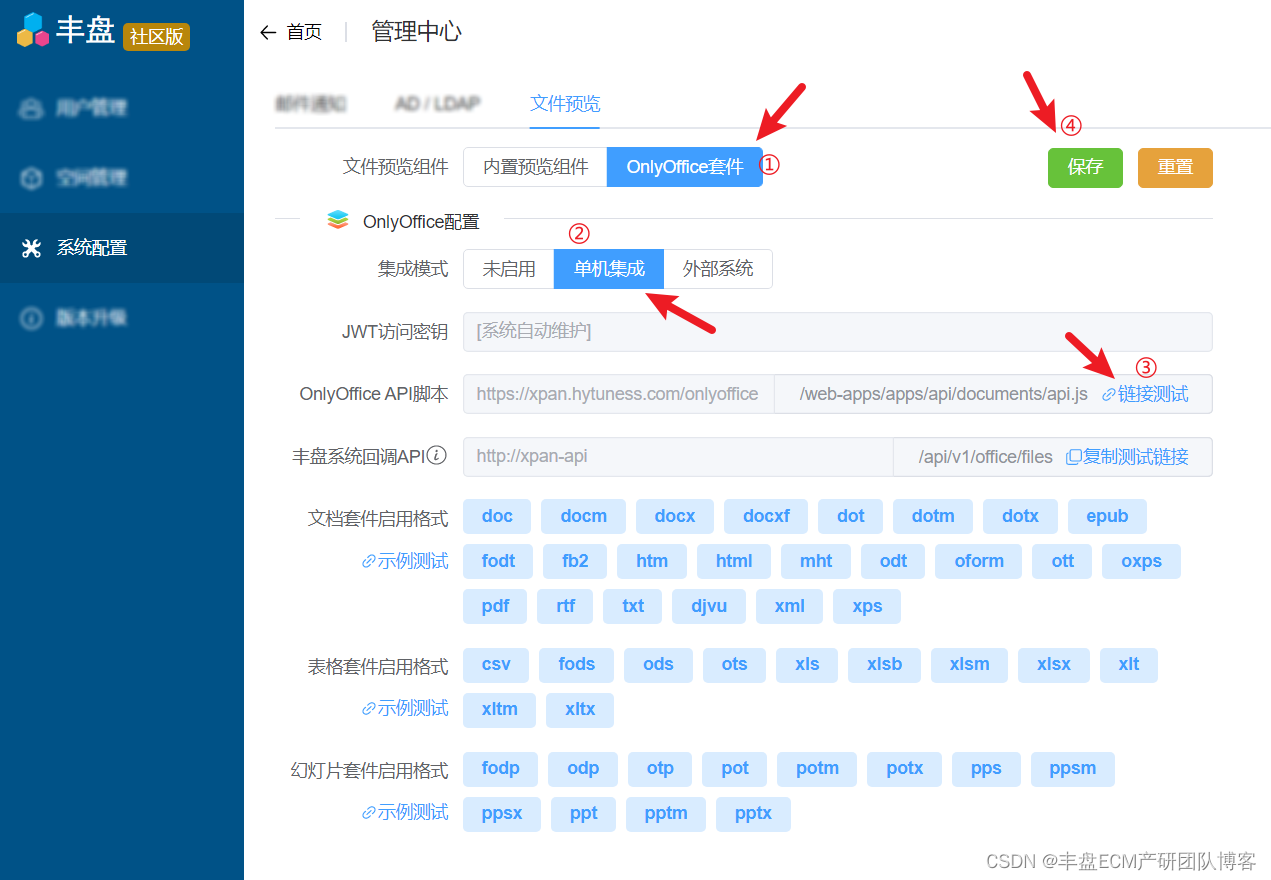Click the blurred second sidebar menu item
This screenshot has width=1271, height=880.
point(122,178)
